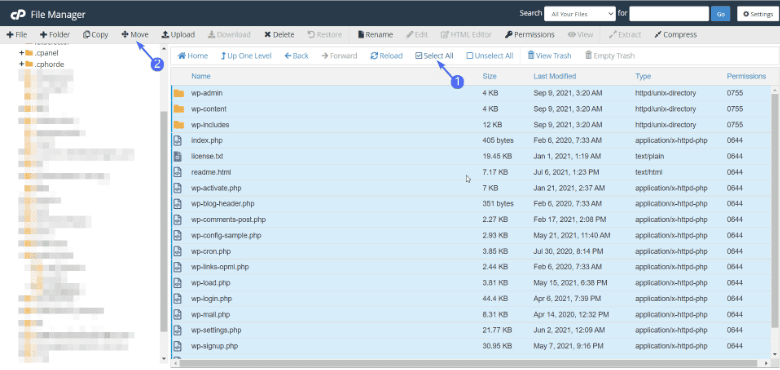Click the wp-activate.php file icon
Viewport: 780px width, 370px height.
click(x=178, y=188)
